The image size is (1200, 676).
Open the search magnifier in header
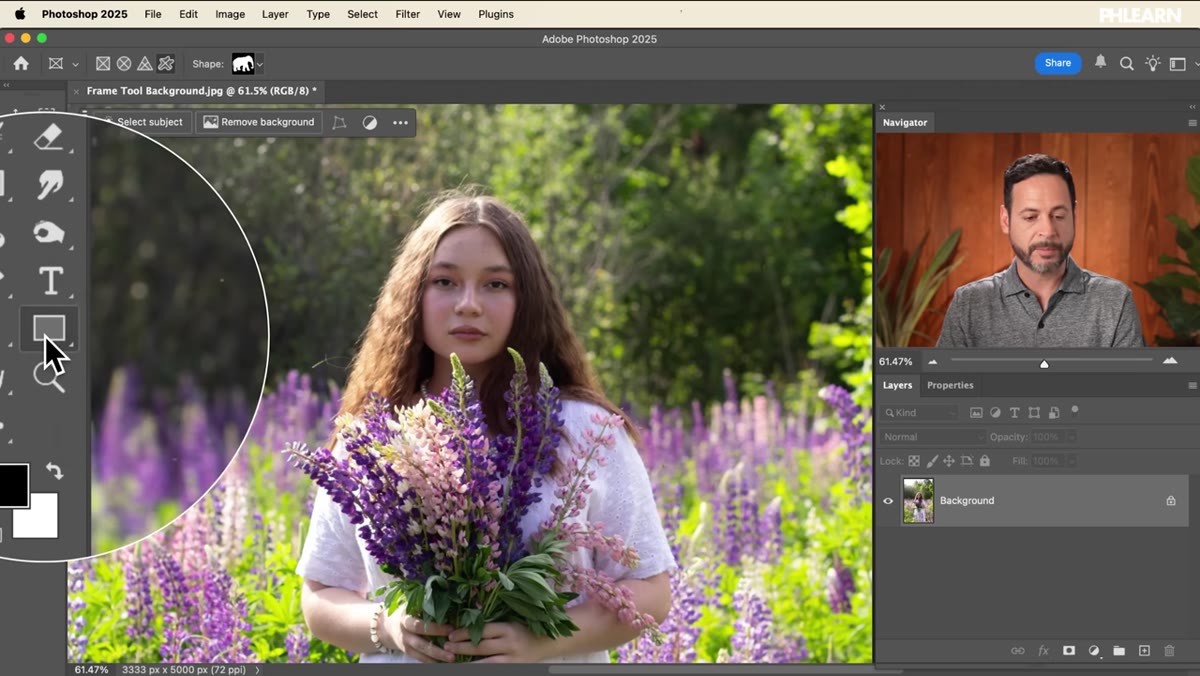coord(1126,63)
